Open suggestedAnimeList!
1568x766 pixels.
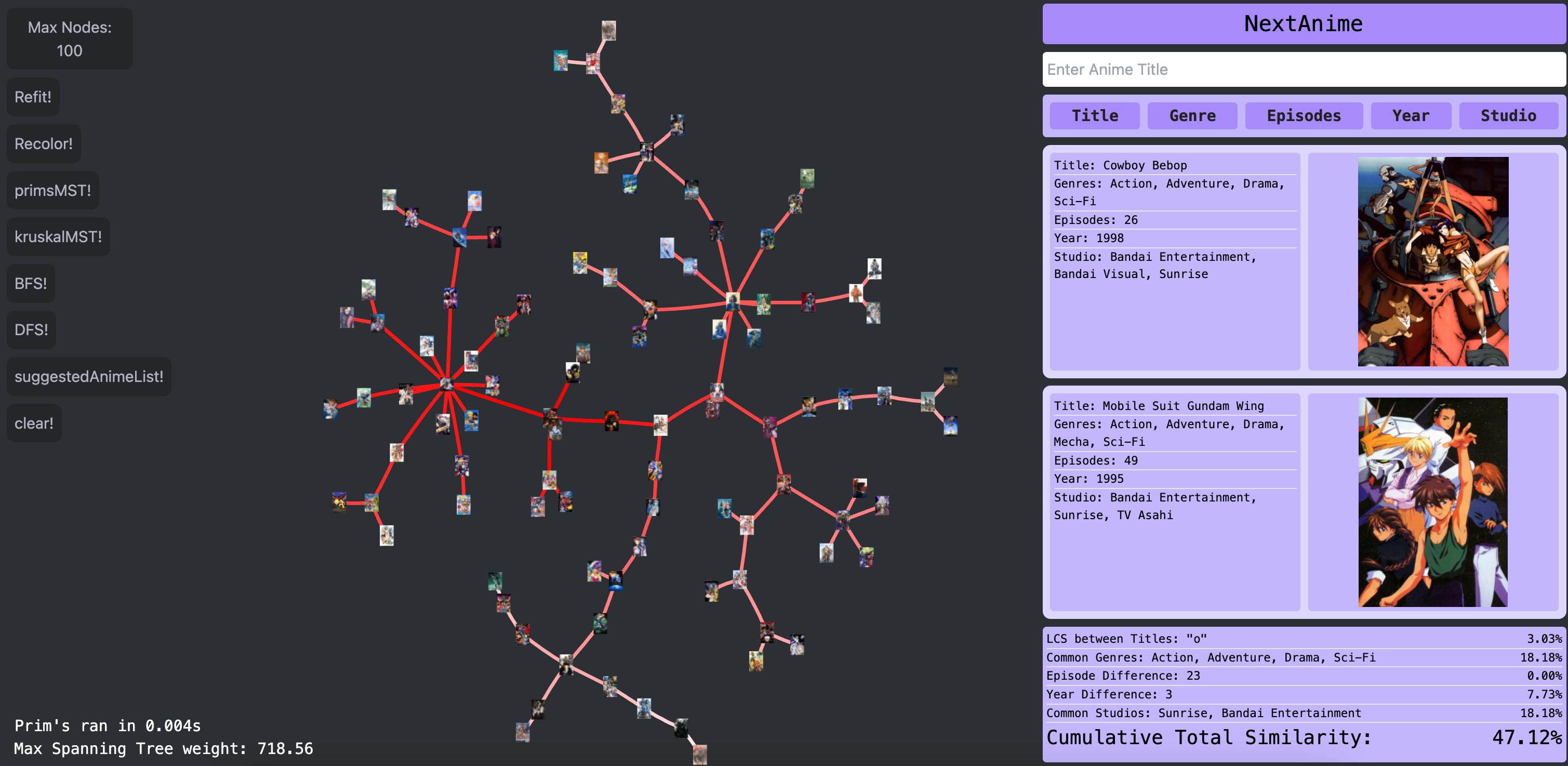[89, 377]
